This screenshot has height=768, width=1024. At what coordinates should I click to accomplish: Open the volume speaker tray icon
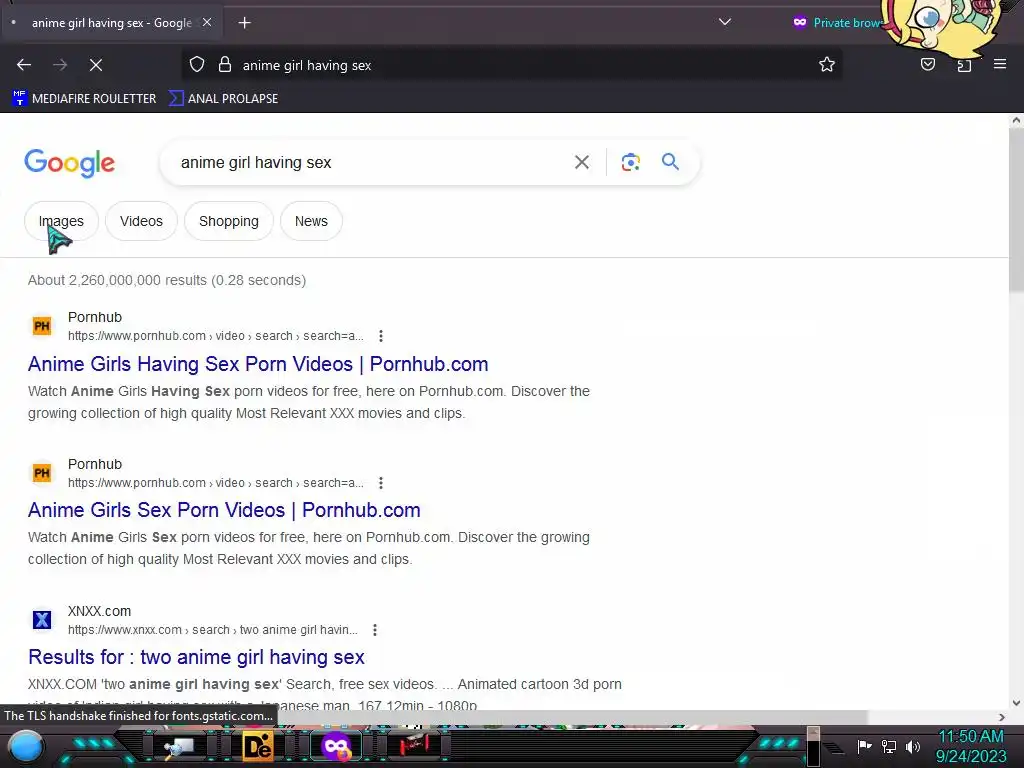(x=913, y=746)
